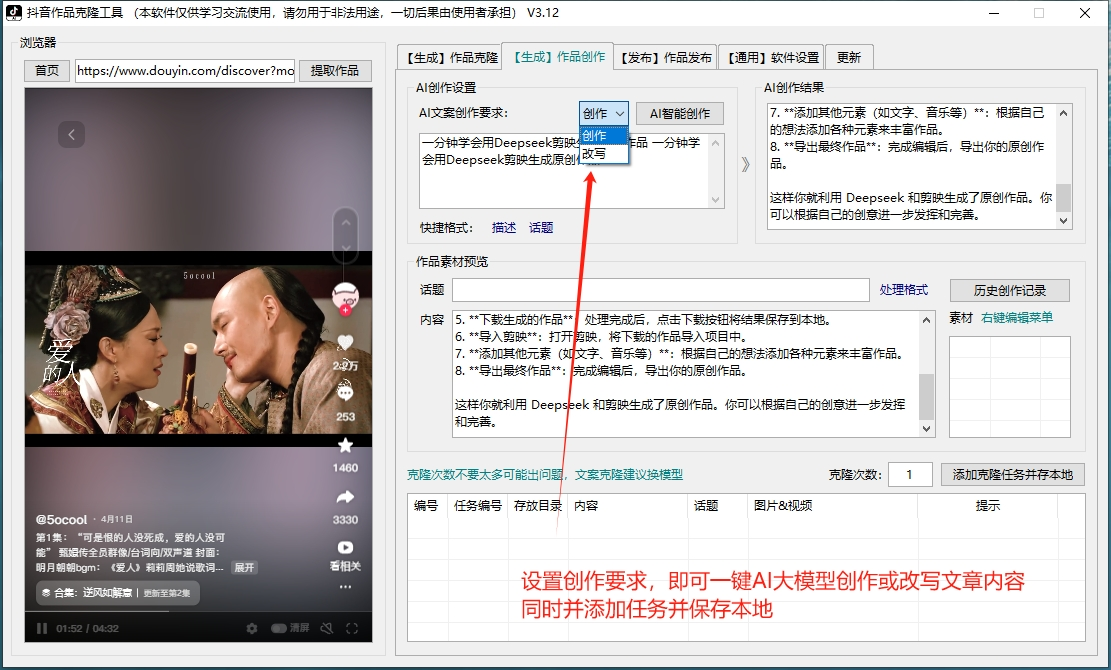Screen dimensions: 1111x670
Task: Expand the description with 展开
Action: click(x=244, y=567)
